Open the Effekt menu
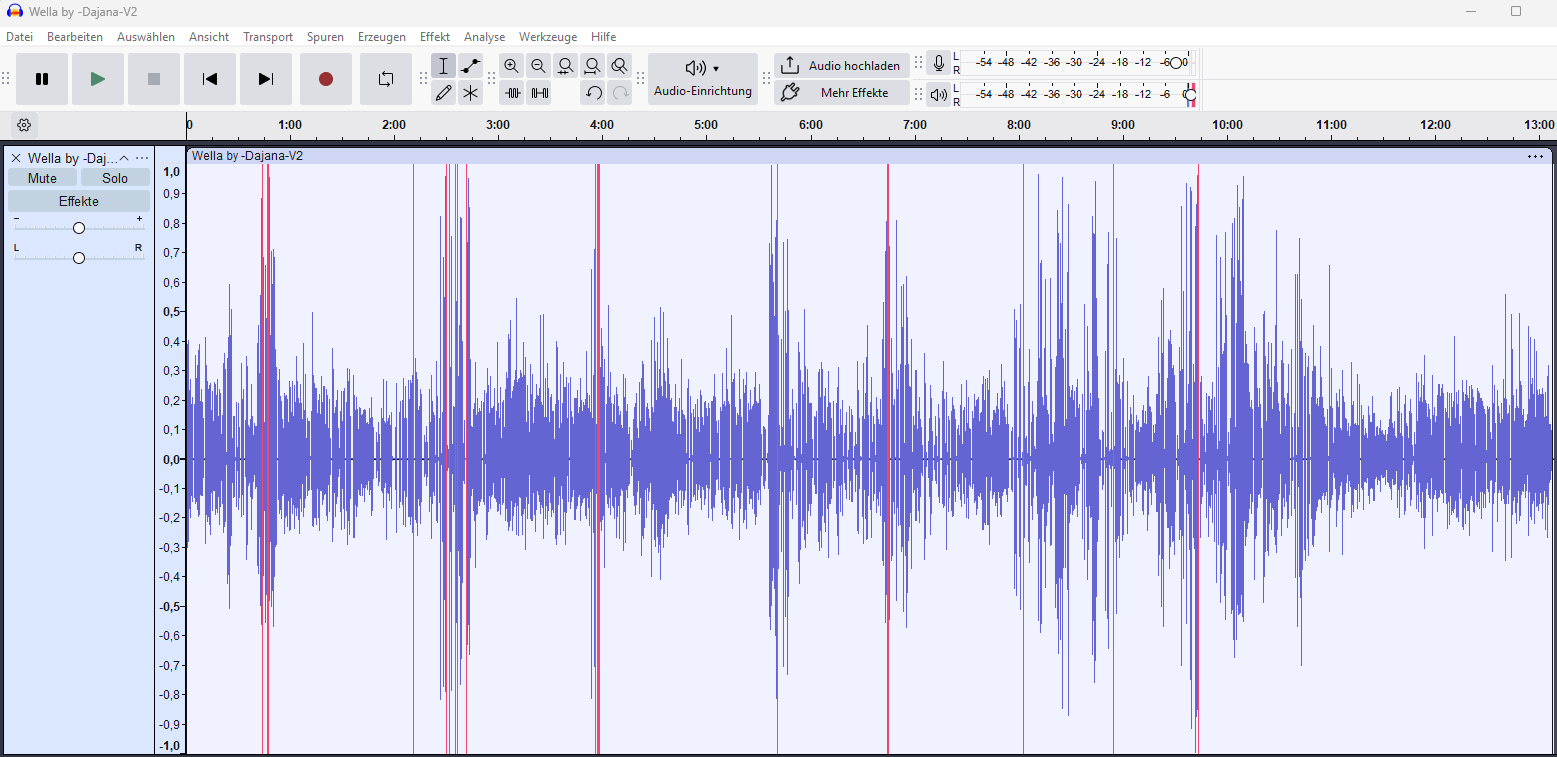Image resolution: width=1557 pixels, height=757 pixels. point(435,37)
